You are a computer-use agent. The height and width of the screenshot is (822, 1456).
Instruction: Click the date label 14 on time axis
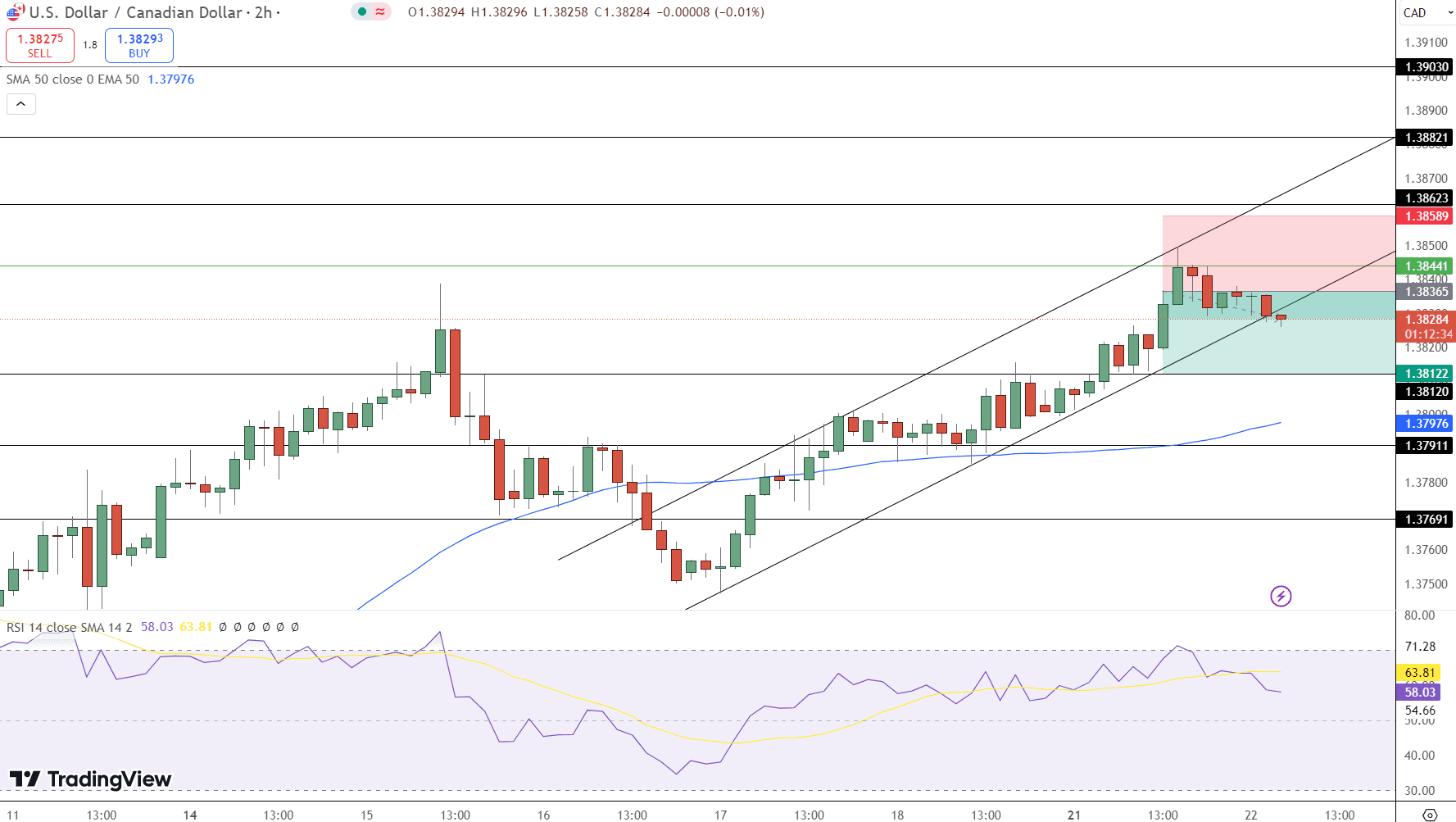click(x=190, y=815)
